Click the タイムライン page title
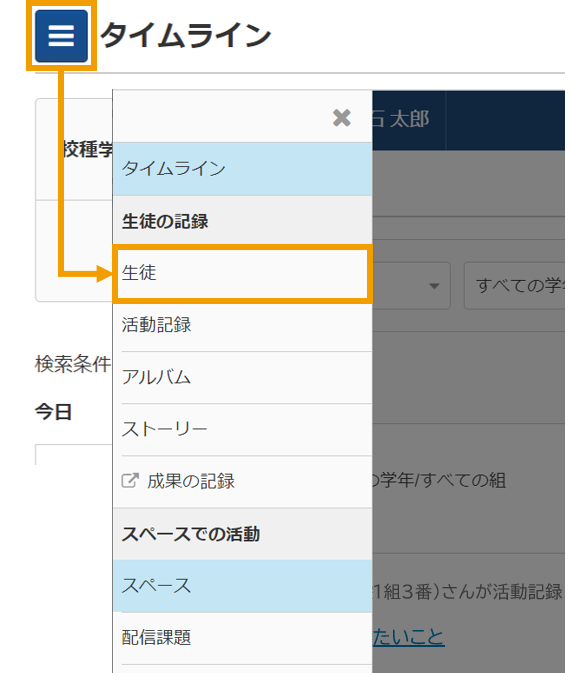Image resolution: width=573 pixels, height=673 pixels. pos(185,35)
